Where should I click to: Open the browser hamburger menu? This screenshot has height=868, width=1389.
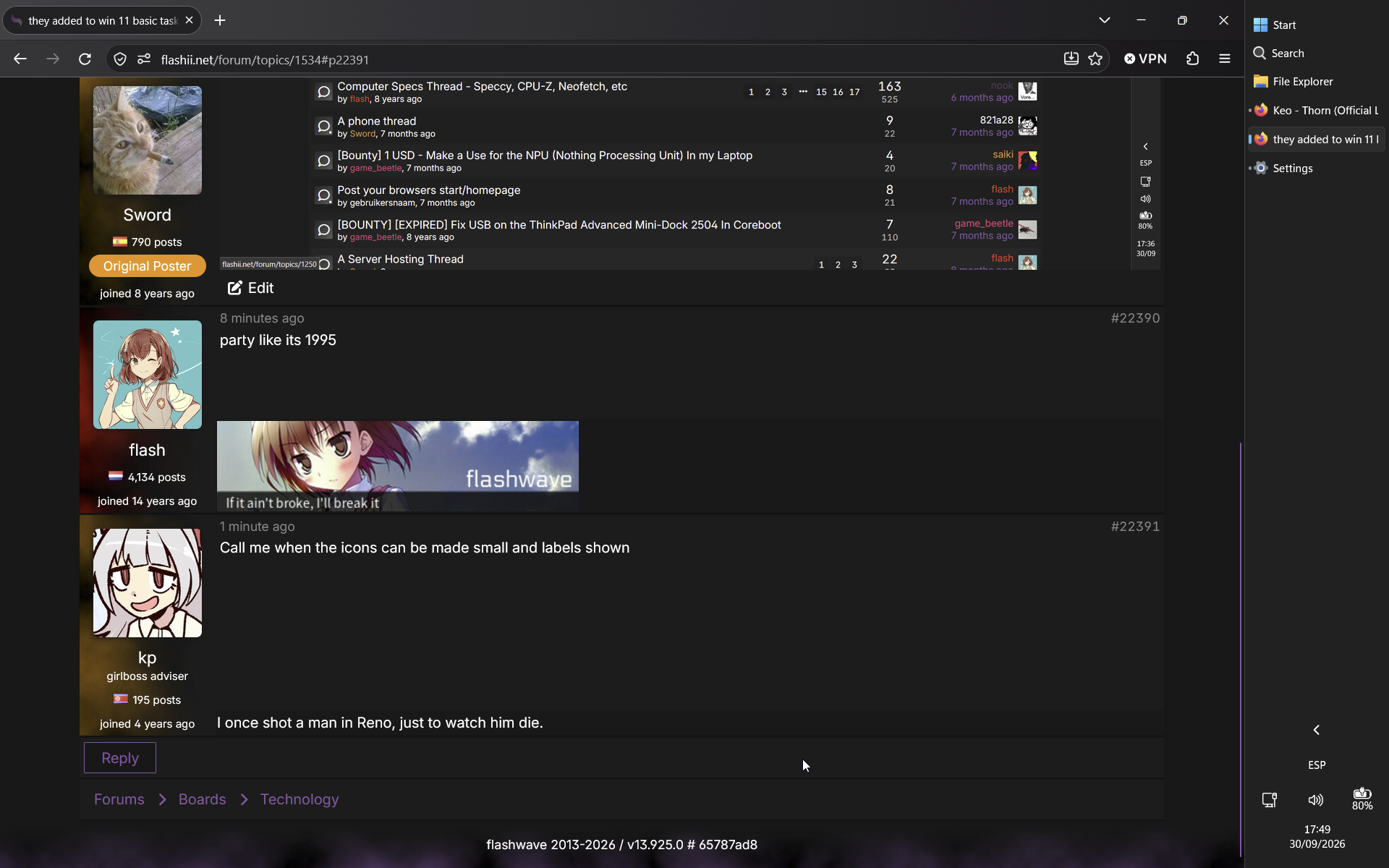click(1225, 59)
